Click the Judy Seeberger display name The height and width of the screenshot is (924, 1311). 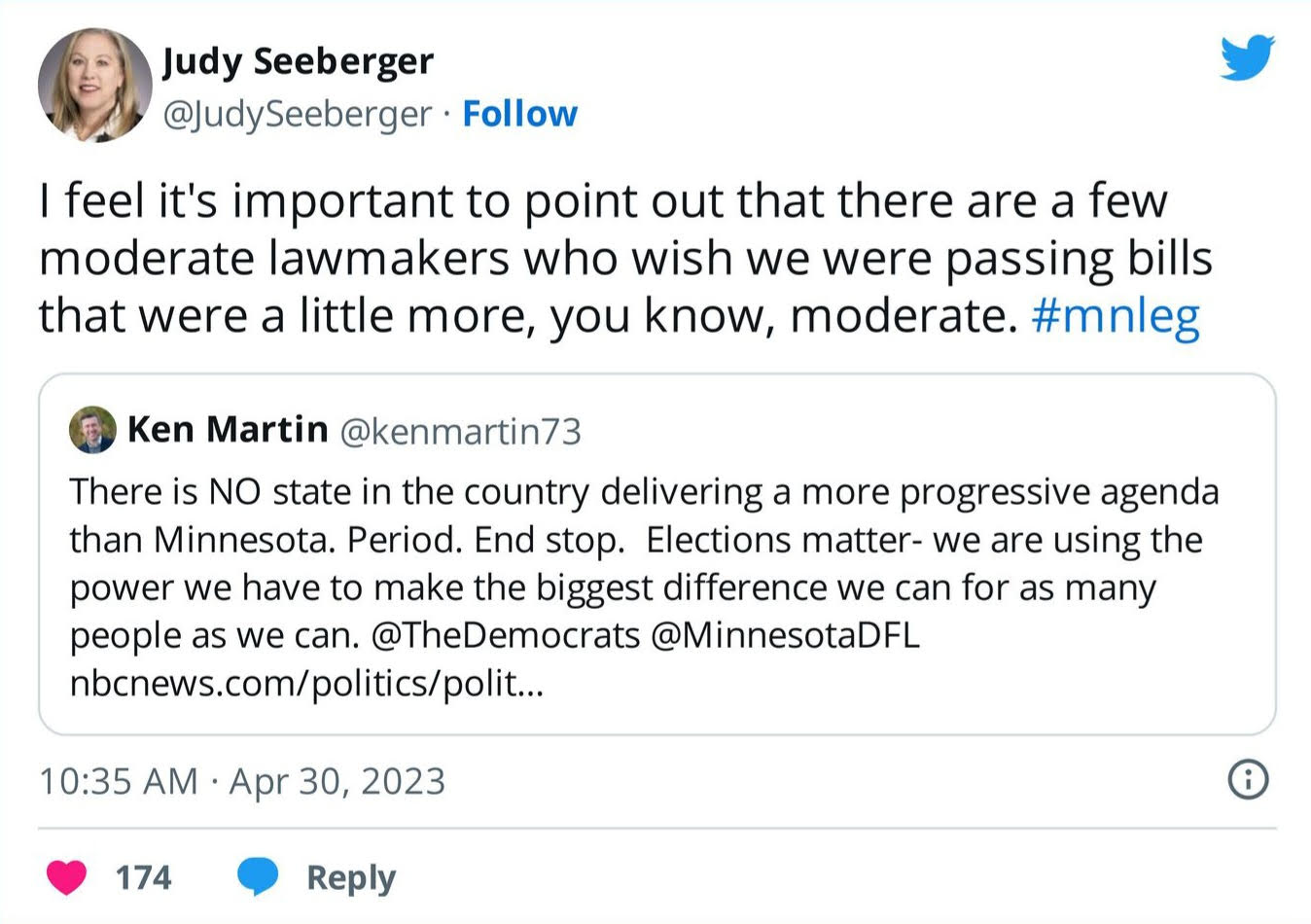click(298, 61)
